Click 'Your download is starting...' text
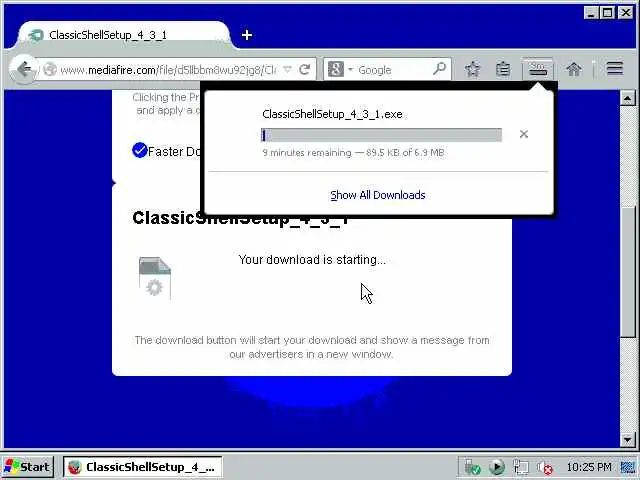Viewport: 640px width, 480px height. coord(312,260)
